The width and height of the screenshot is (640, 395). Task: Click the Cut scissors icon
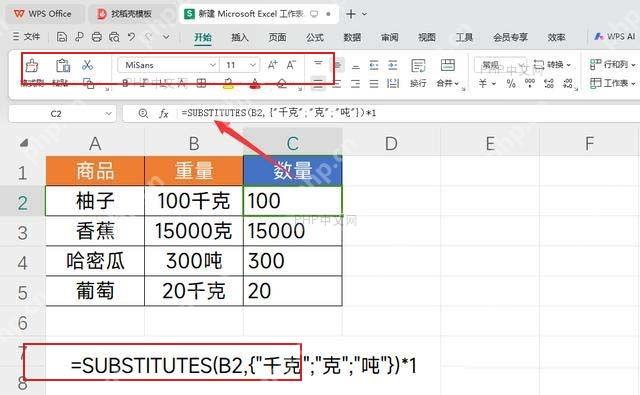click(87, 65)
